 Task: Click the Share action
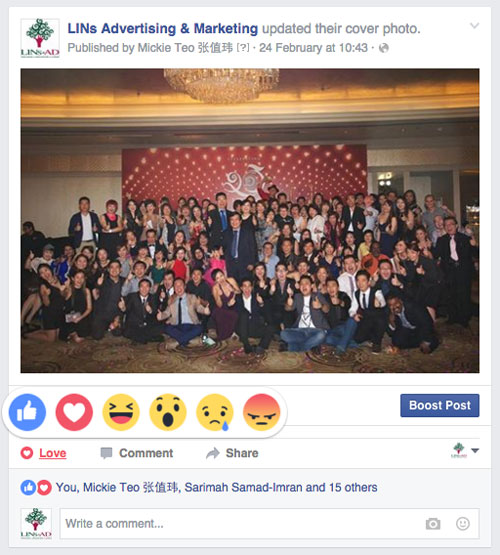(232, 453)
